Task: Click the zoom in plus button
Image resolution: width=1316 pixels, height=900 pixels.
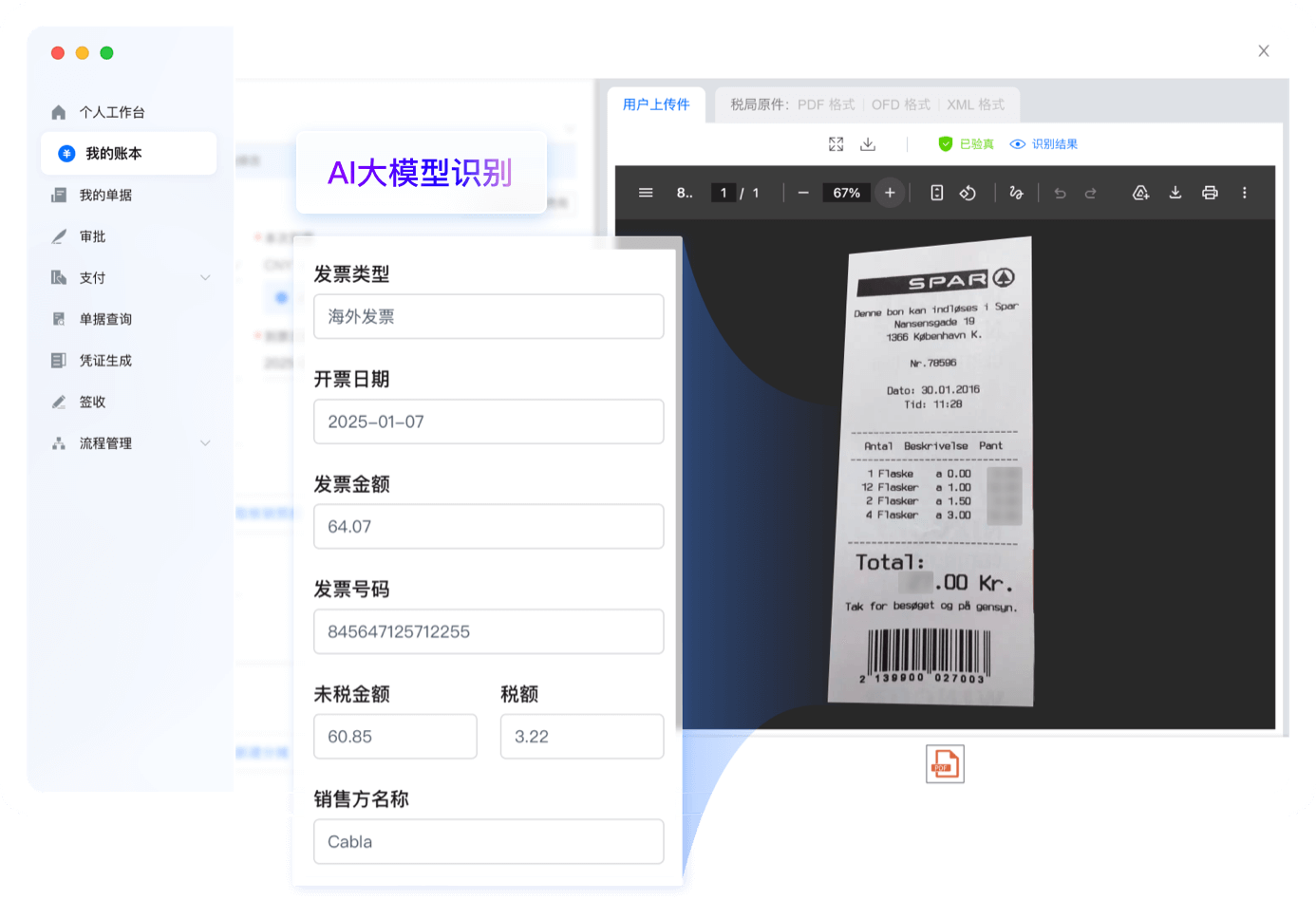Action: pyautogui.click(x=890, y=193)
